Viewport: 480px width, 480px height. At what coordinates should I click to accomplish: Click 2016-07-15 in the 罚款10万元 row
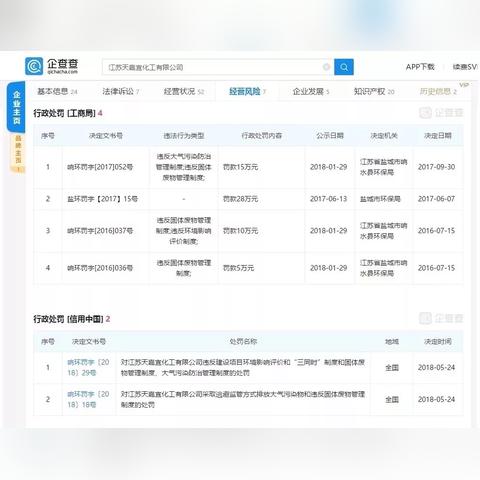(x=436, y=231)
